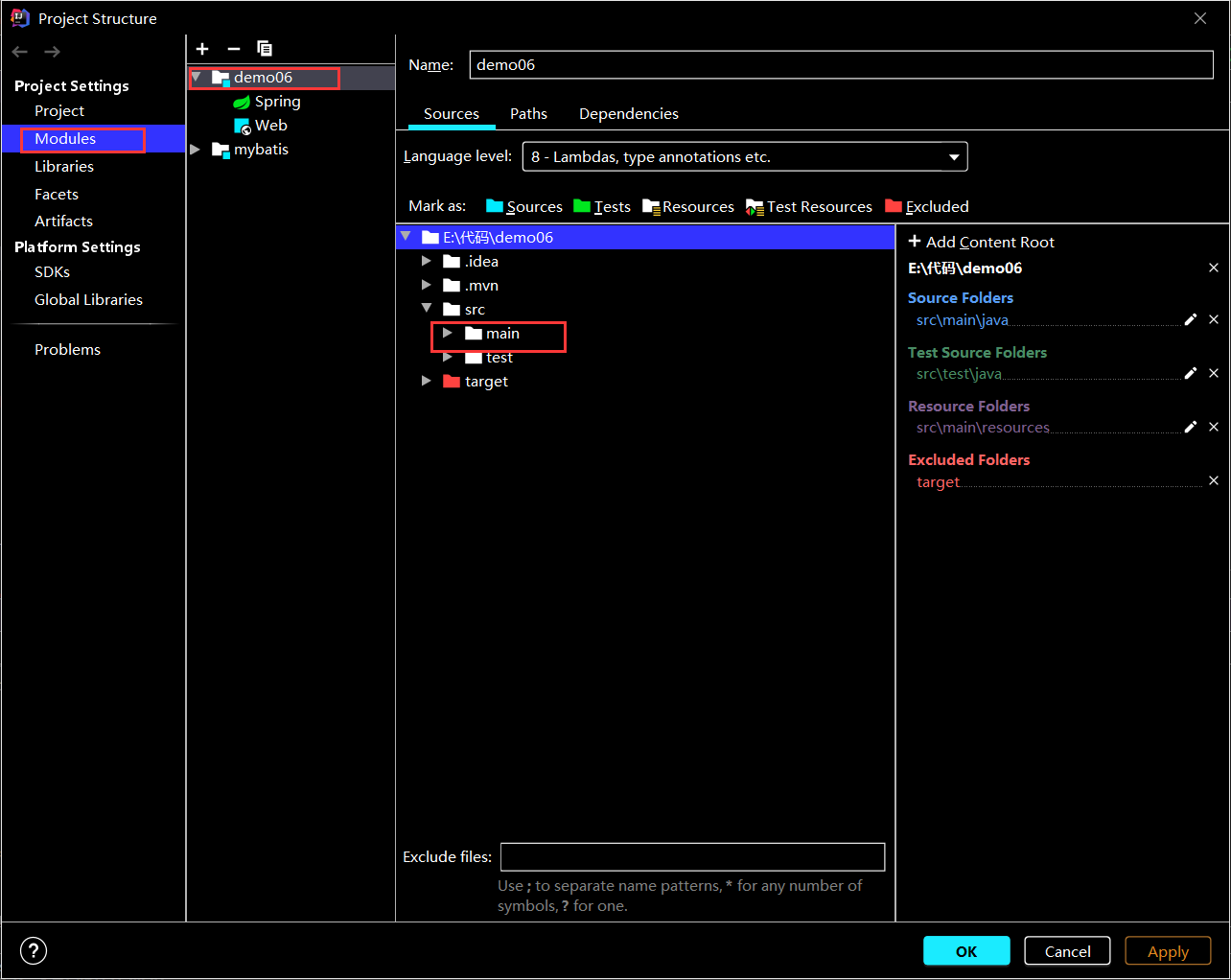Mark folder as Excluded
Image resolution: width=1231 pixels, height=980 pixels.
(927, 206)
